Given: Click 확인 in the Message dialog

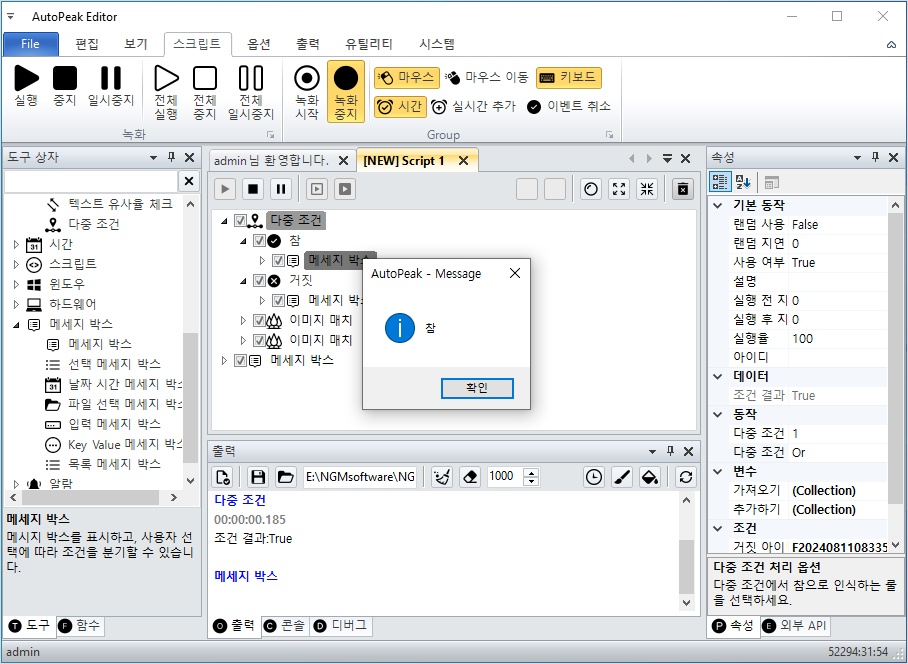Looking at the screenshot, I should point(477,388).
